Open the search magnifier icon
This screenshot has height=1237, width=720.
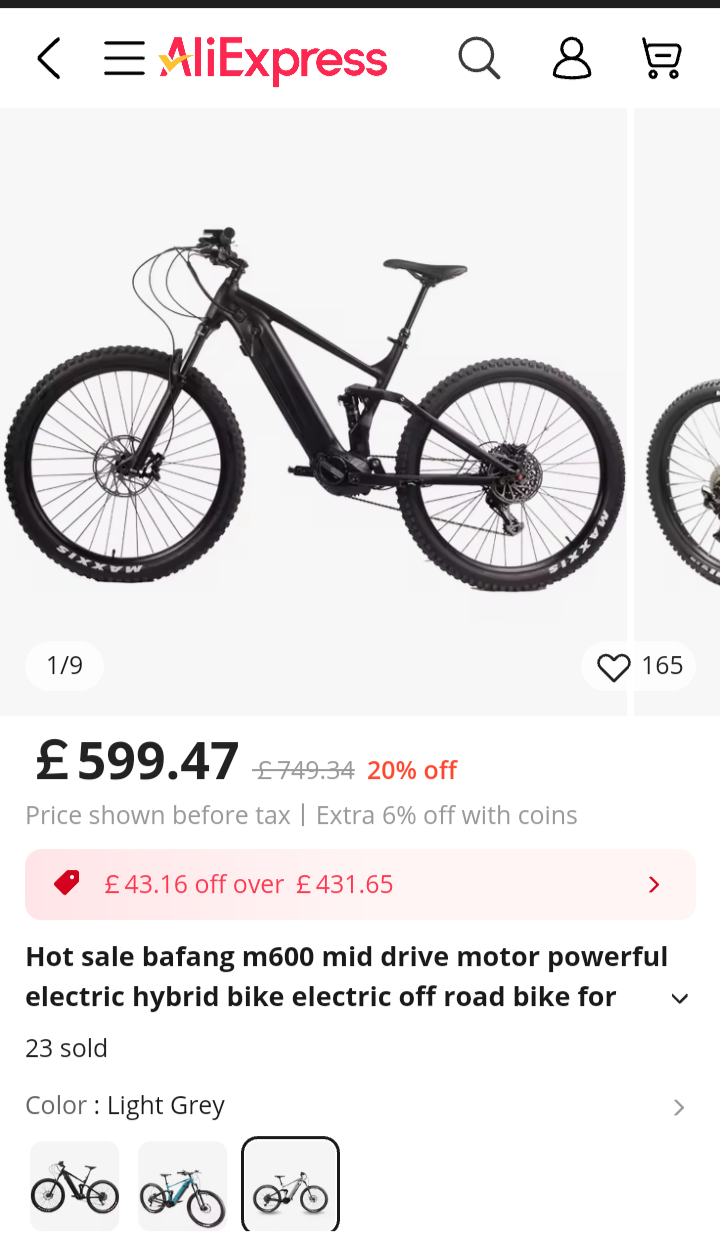(479, 59)
